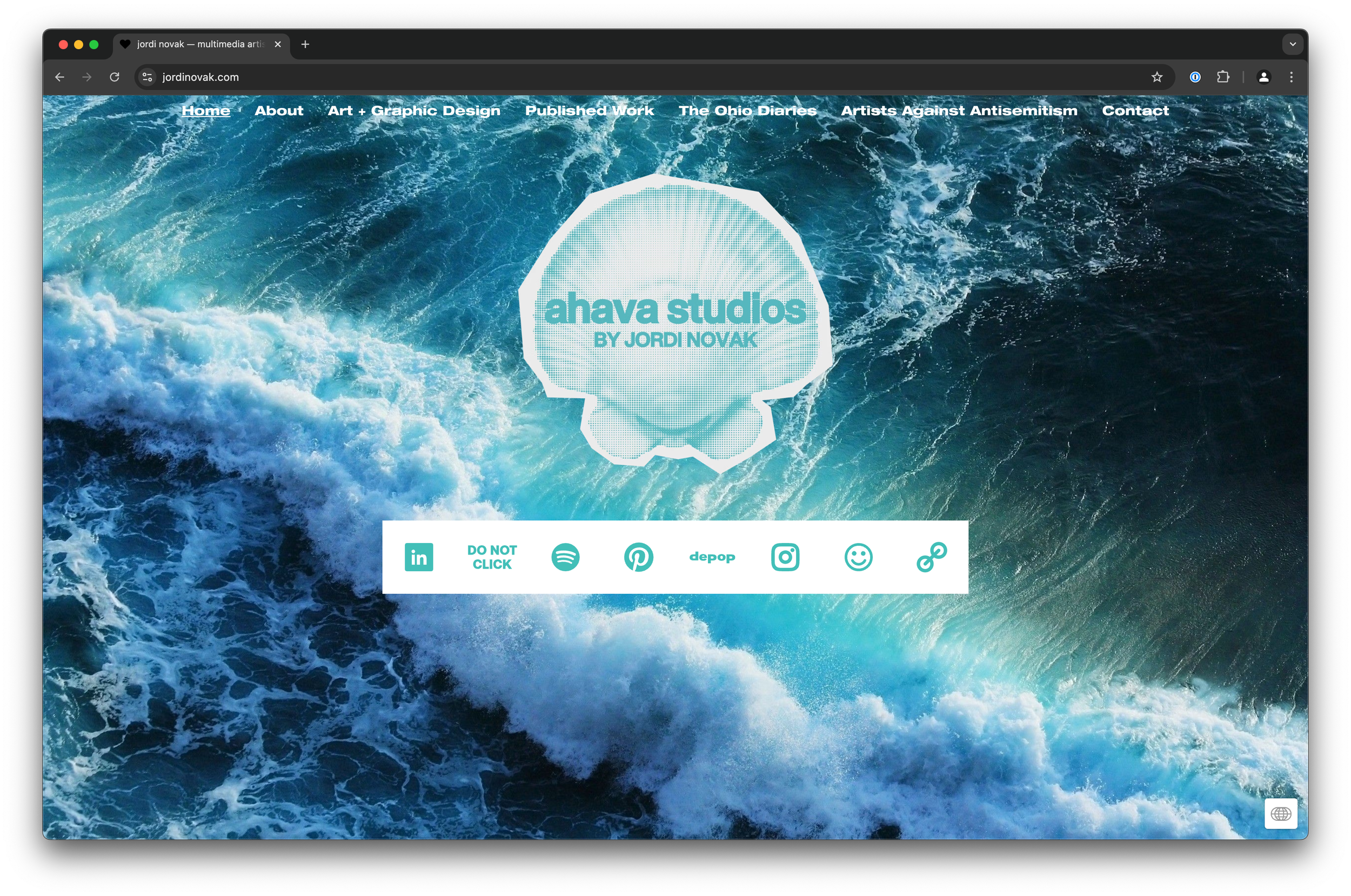
Task: Open the browser extensions puzzle icon
Action: coord(1223,77)
